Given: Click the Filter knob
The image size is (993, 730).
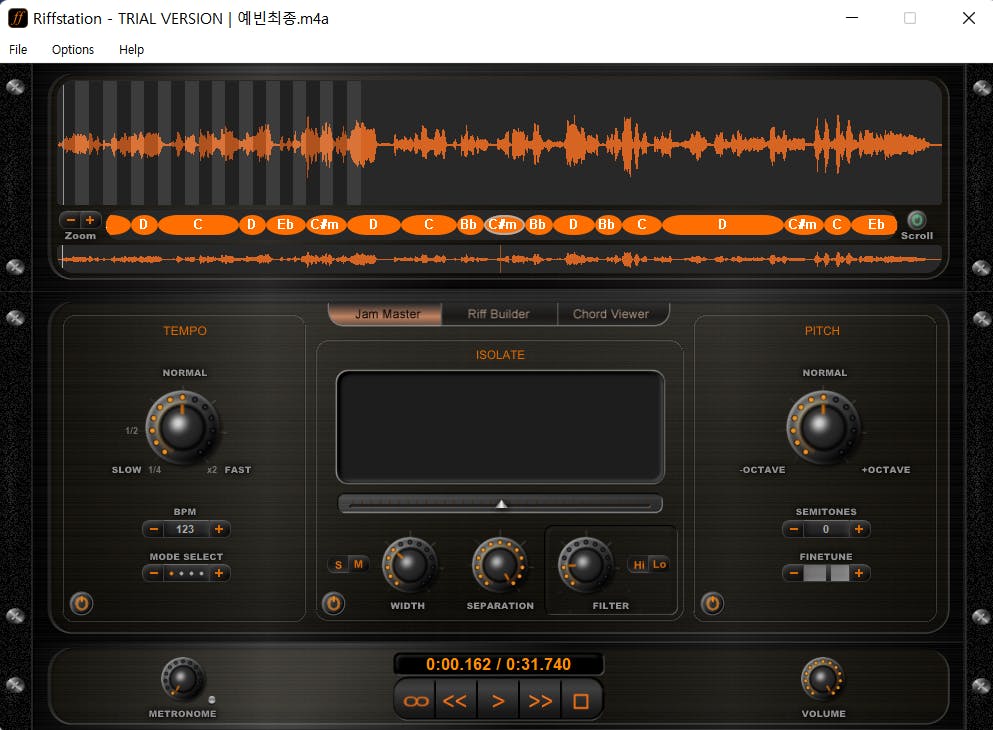Looking at the screenshot, I should tap(585, 565).
